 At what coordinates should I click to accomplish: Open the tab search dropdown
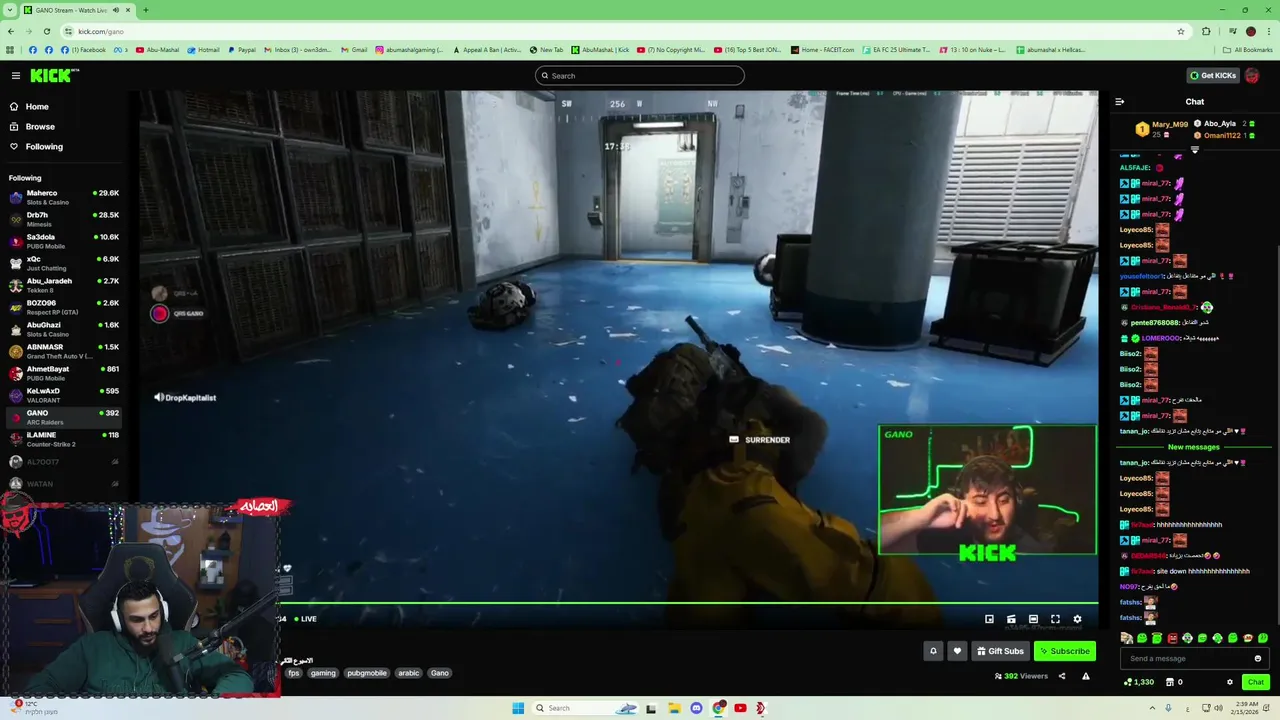(x=9, y=10)
